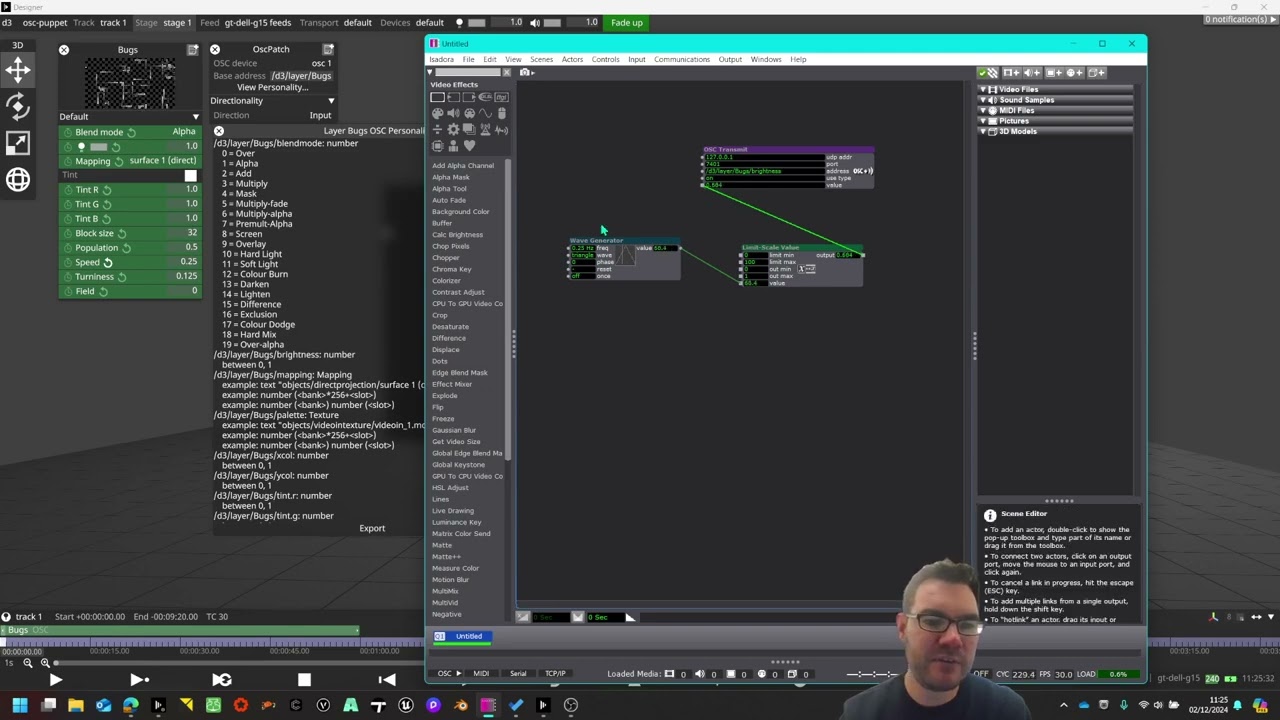This screenshot has width=1280, height=720.
Task: Click the camera snapshot icon in Isadora
Action: (x=525, y=72)
